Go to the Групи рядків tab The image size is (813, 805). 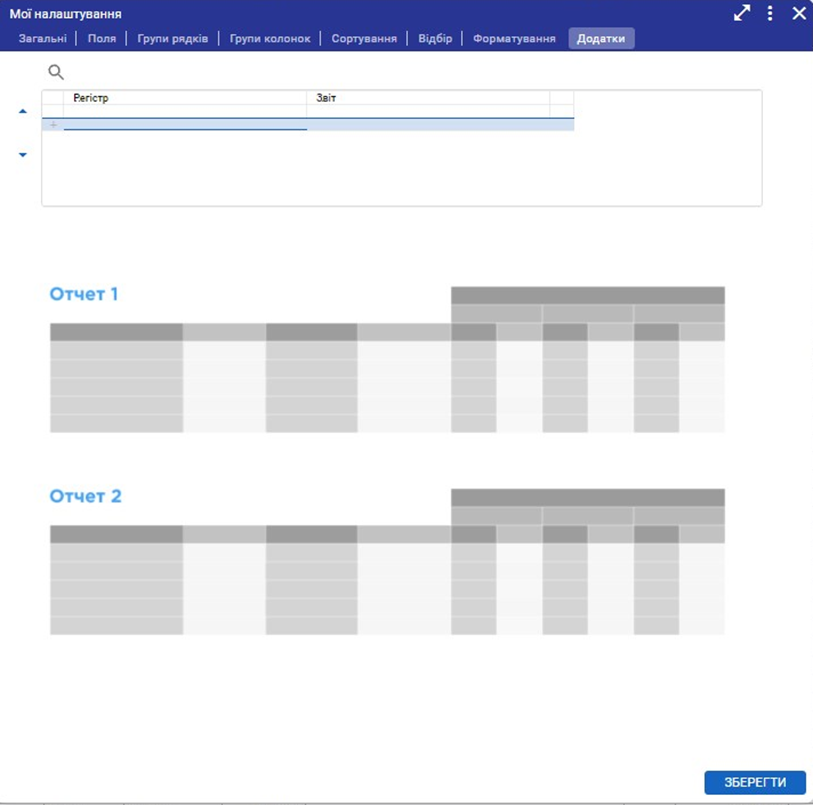(x=173, y=39)
